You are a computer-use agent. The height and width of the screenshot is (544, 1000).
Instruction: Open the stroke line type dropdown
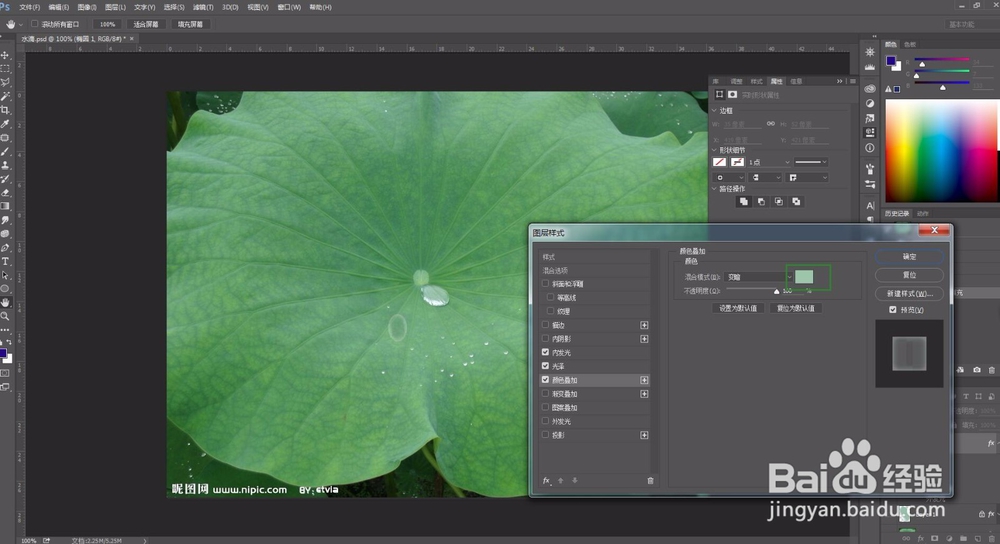[x=811, y=163]
